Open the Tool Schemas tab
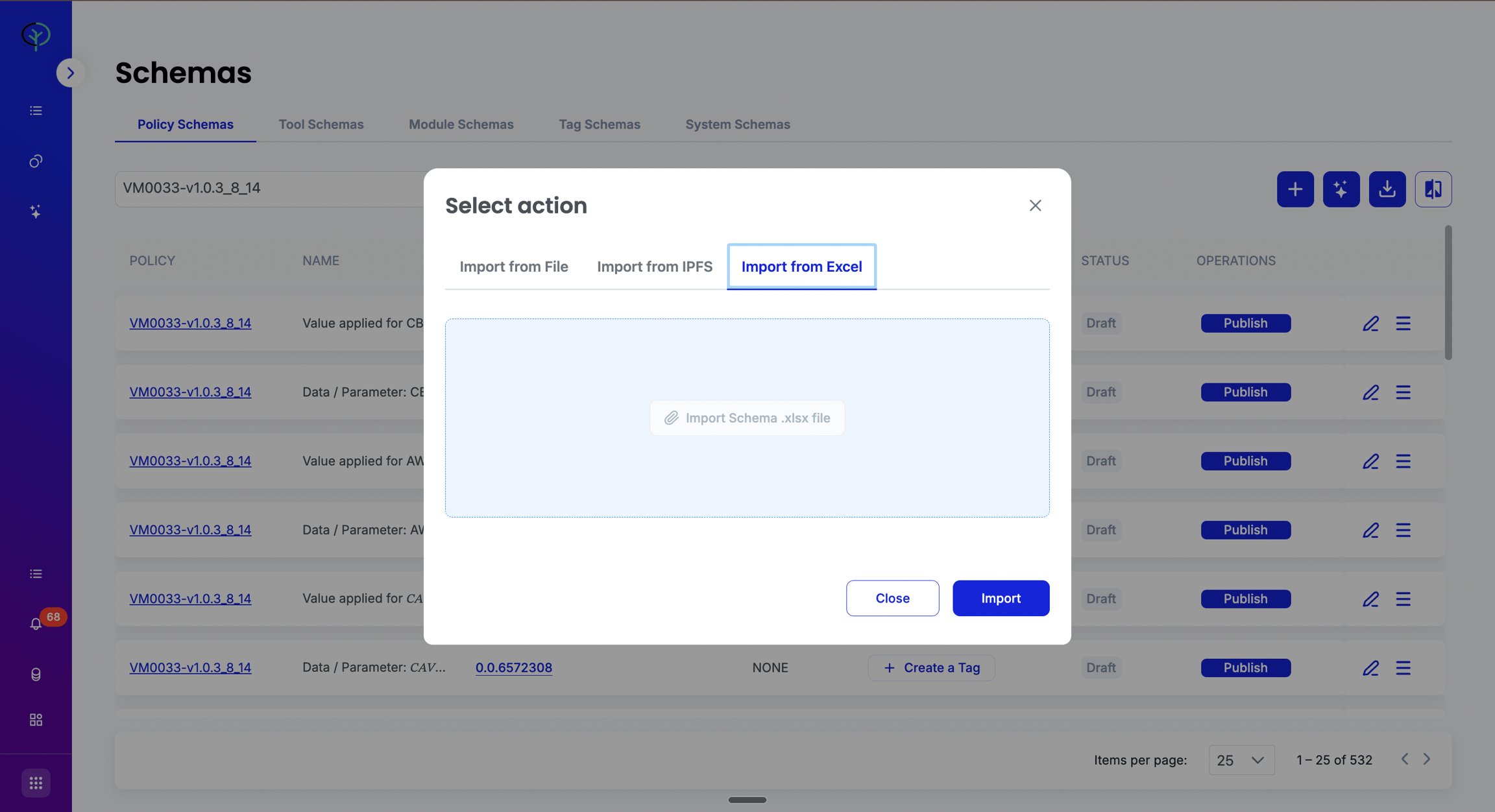Image resolution: width=1495 pixels, height=812 pixels. click(321, 124)
